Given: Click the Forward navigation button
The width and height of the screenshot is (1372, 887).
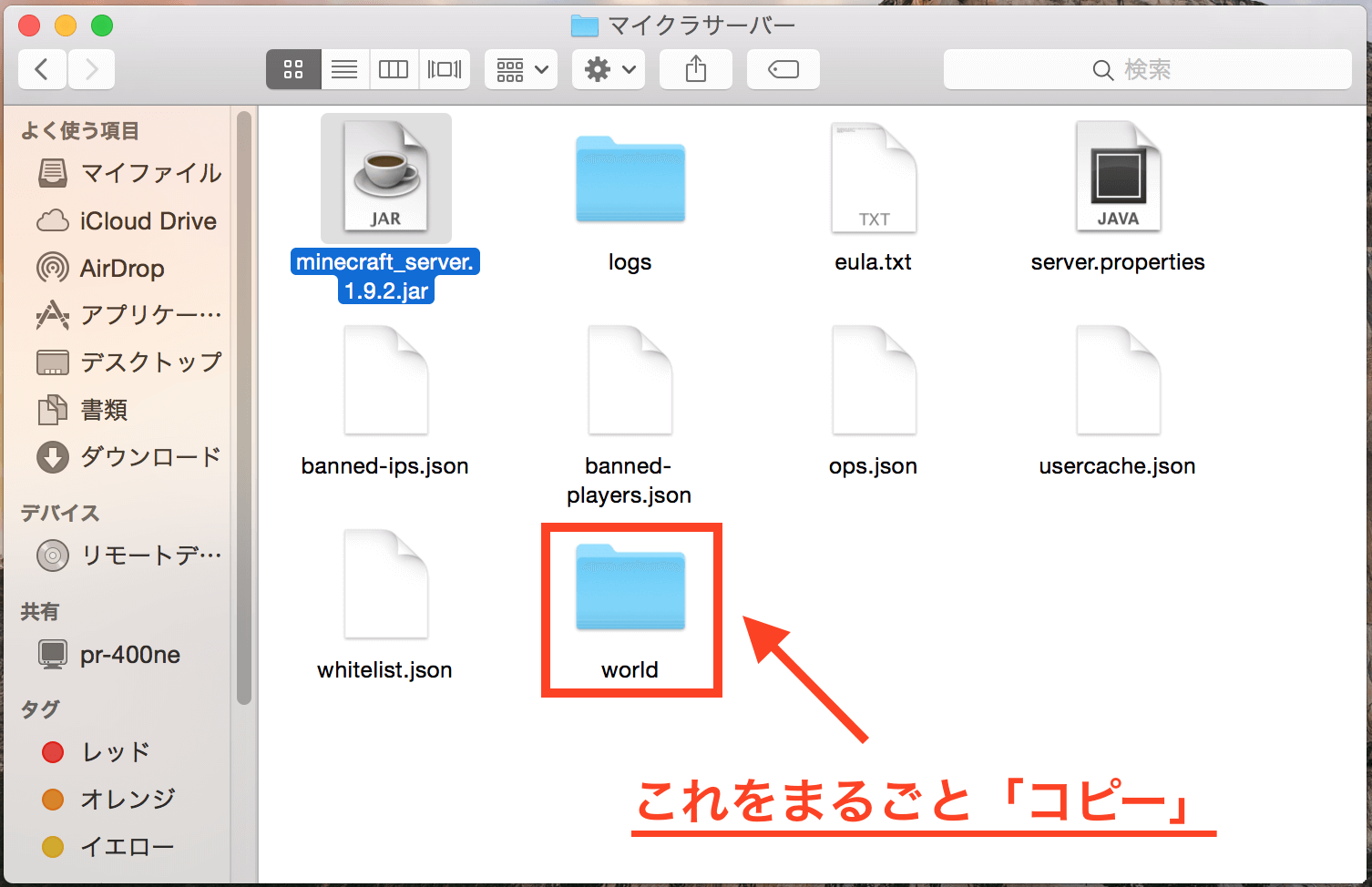Looking at the screenshot, I should (x=91, y=69).
